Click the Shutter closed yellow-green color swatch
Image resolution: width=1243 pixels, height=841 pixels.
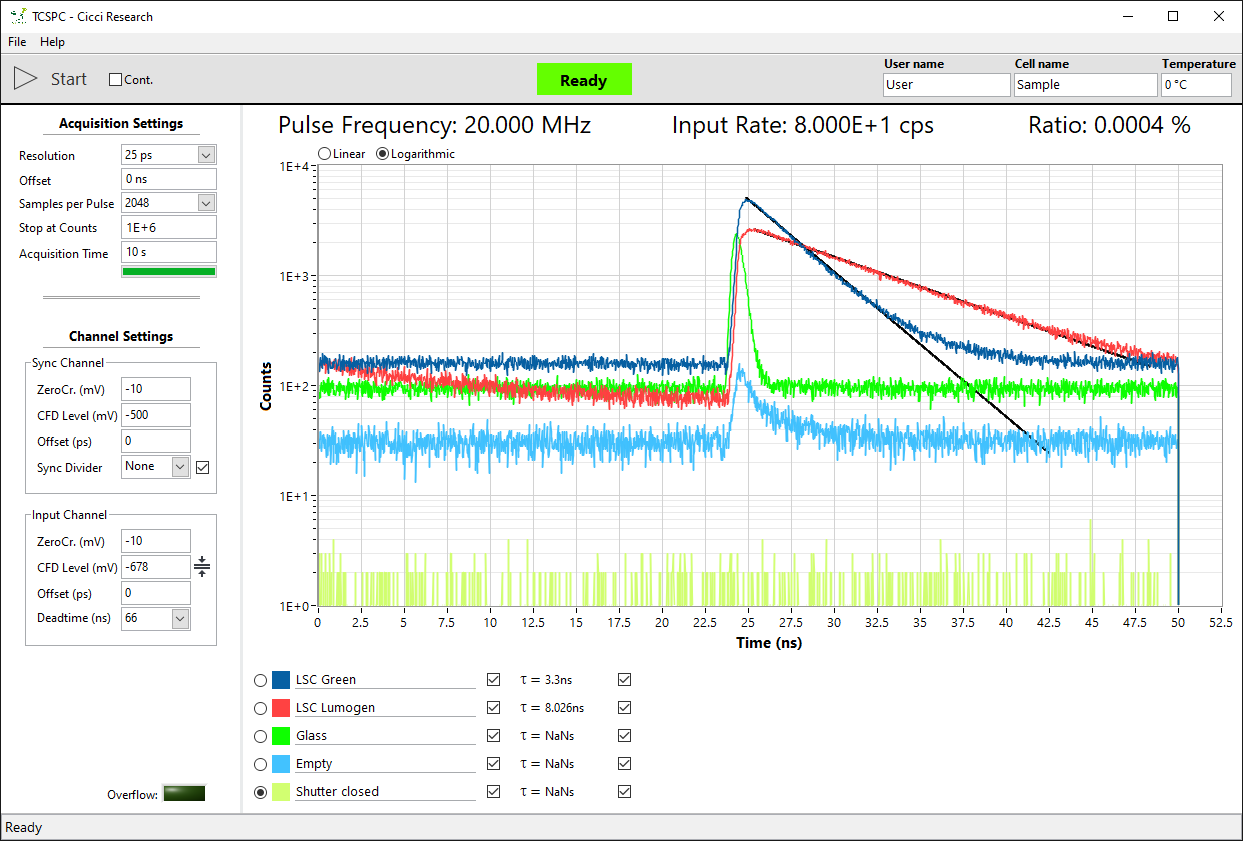point(281,792)
